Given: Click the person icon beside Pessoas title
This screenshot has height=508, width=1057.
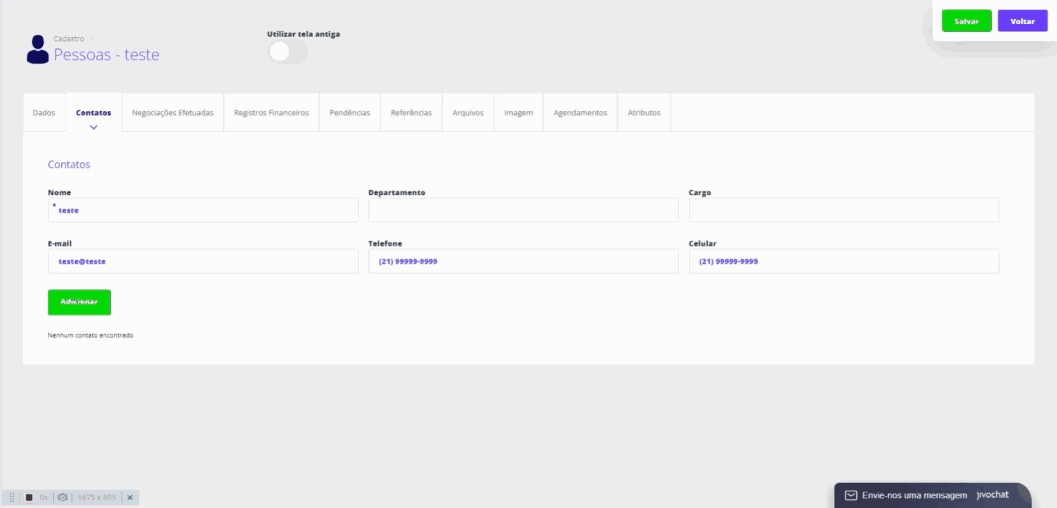Looking at the screenshot, I should tap(37, 49).
